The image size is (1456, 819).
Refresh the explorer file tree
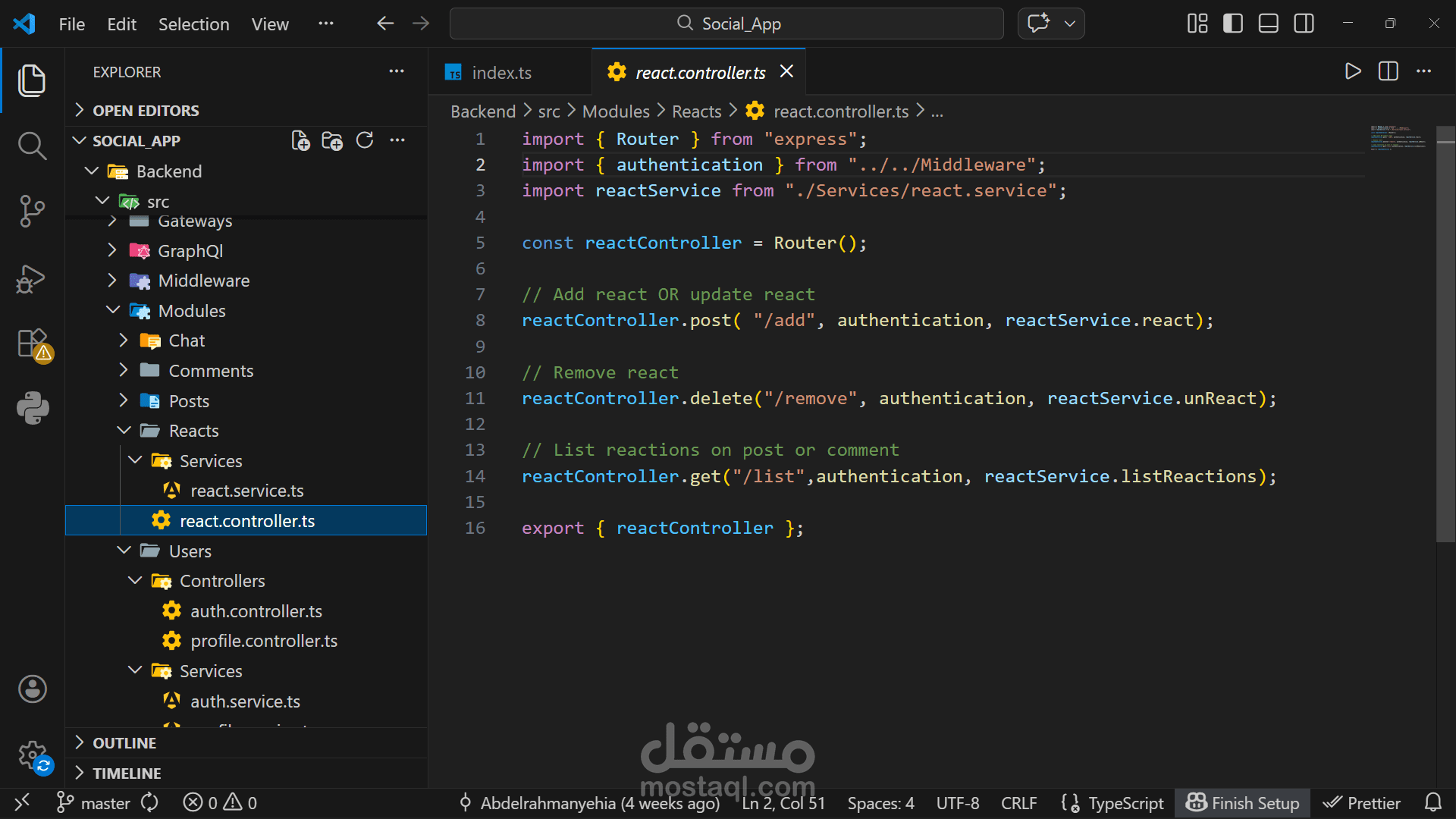click(365, 141)
